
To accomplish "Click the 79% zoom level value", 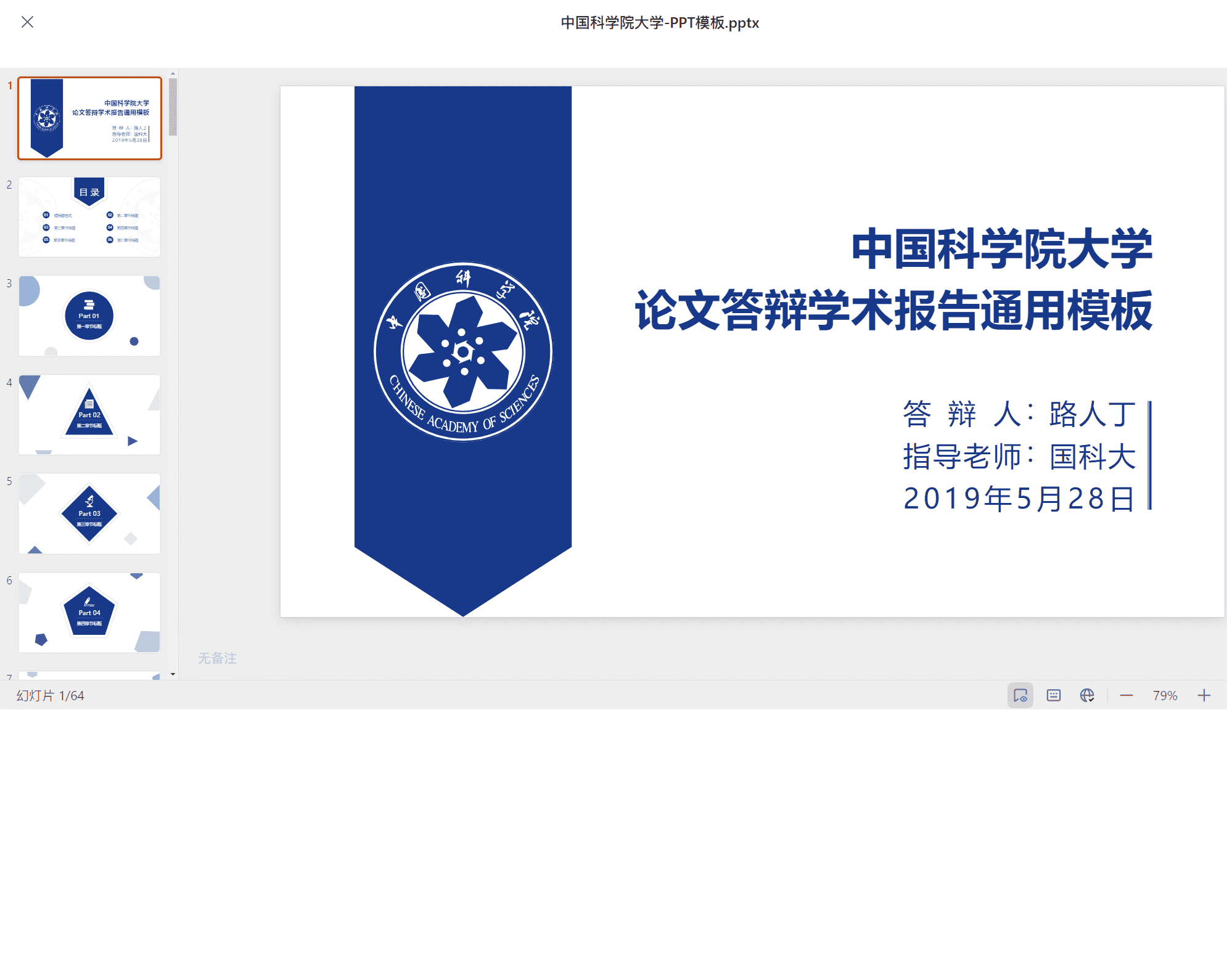I will [1165, 695].
